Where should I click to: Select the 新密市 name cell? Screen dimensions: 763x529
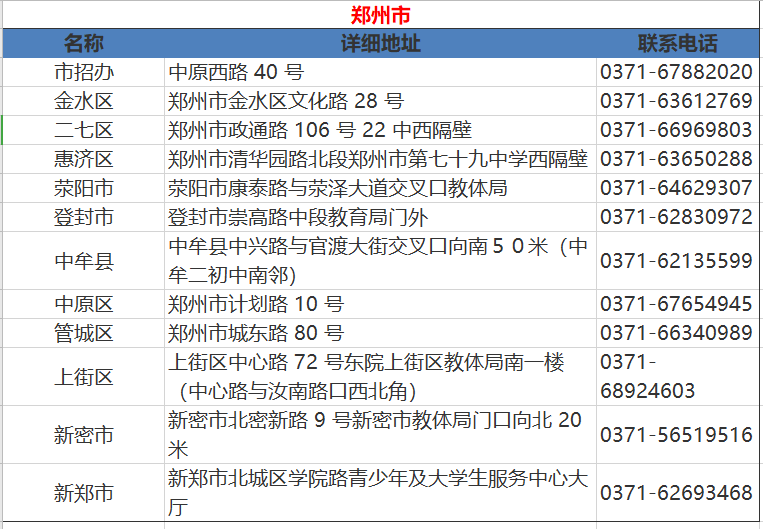click(x=84, y=435)
